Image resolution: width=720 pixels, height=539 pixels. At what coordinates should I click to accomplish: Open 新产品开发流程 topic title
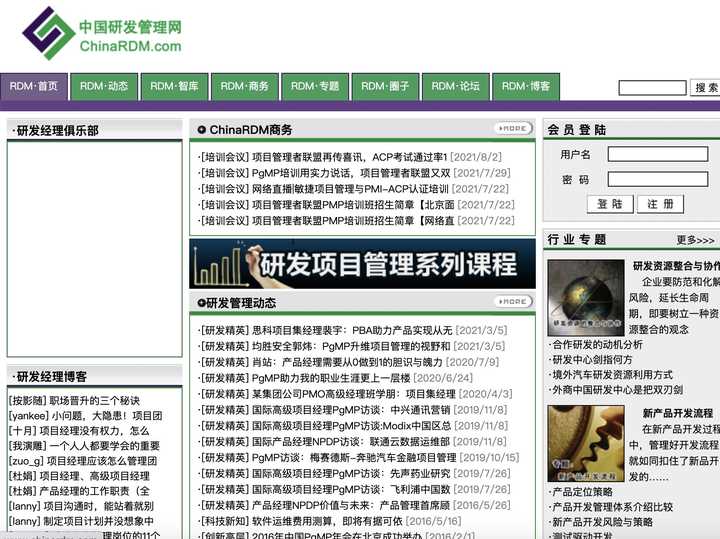(678, 413)
